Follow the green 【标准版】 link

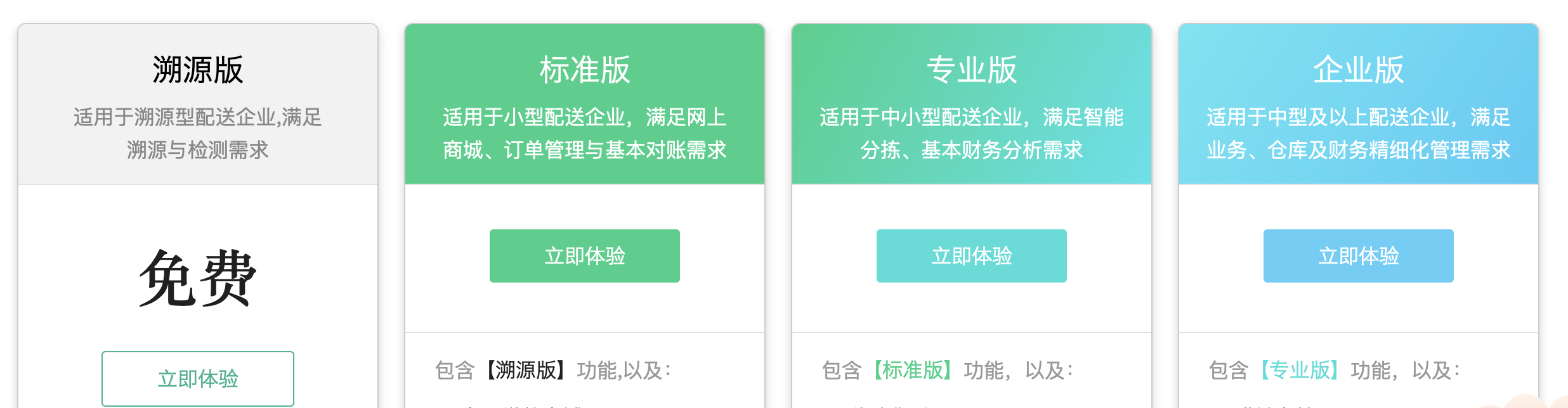[912, 370]
